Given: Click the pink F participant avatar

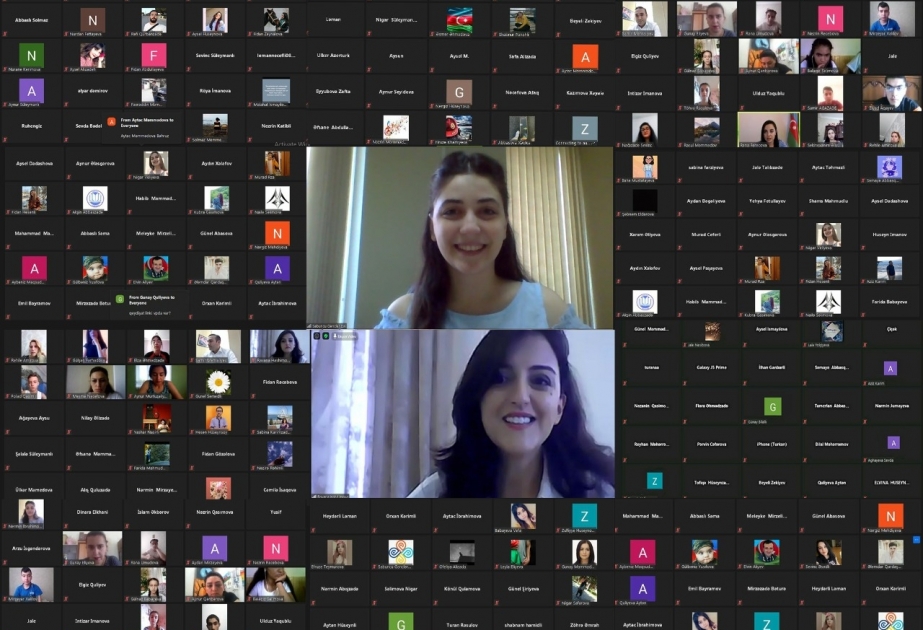Looking at the screenshot, I should pyautogui.click(x=154, y=56).
